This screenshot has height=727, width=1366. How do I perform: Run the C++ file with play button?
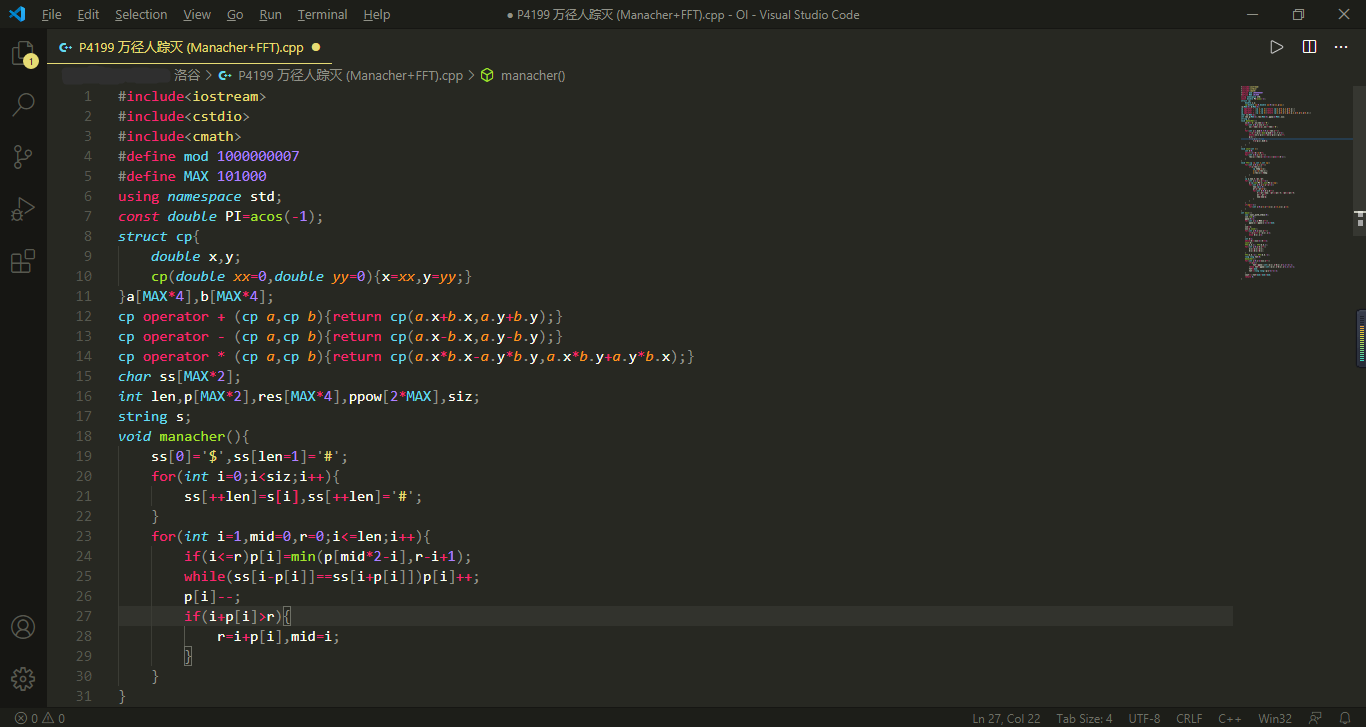point(1276,47)
